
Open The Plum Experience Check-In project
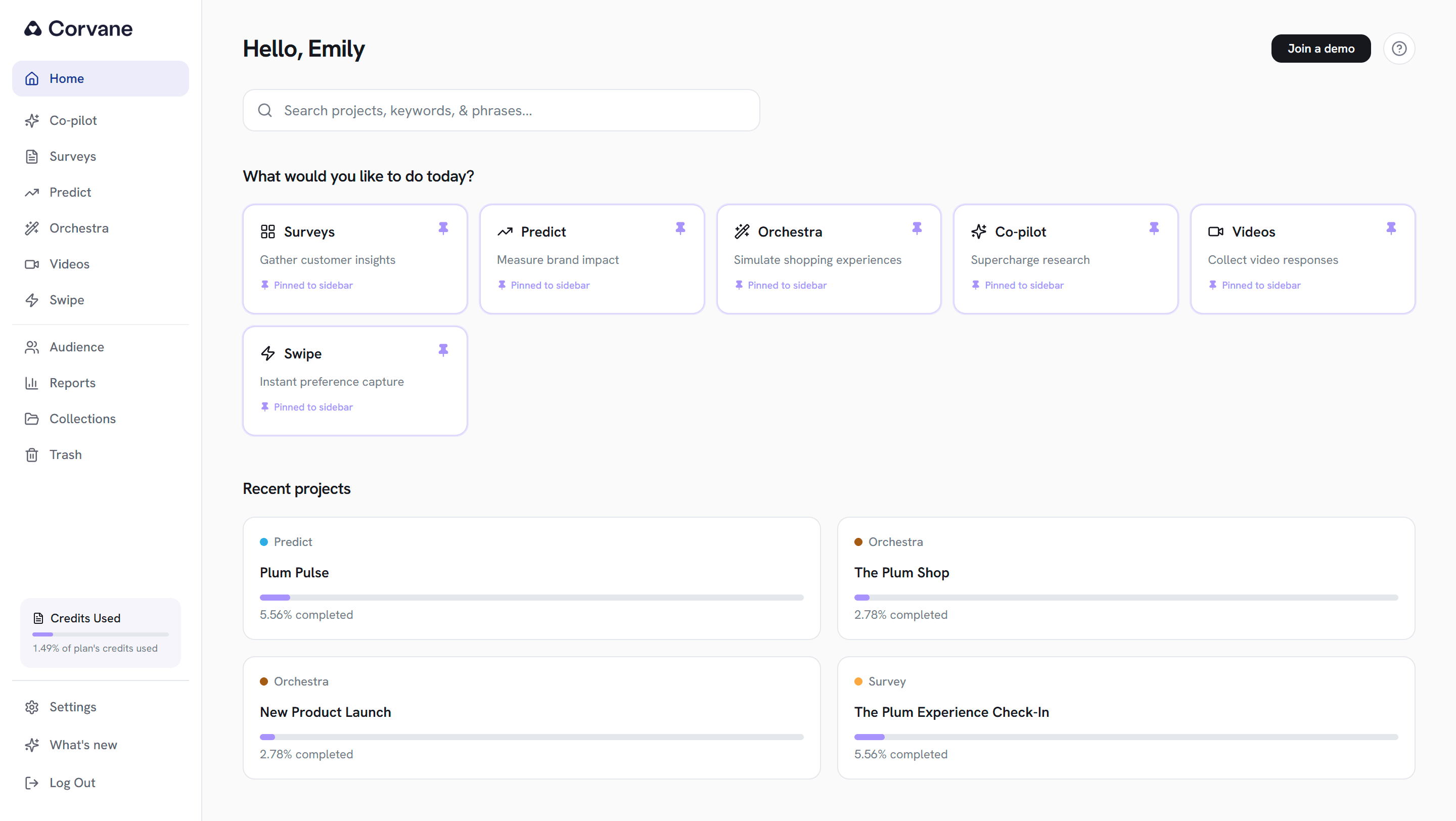pyautogui.click(x=951, y=712)
